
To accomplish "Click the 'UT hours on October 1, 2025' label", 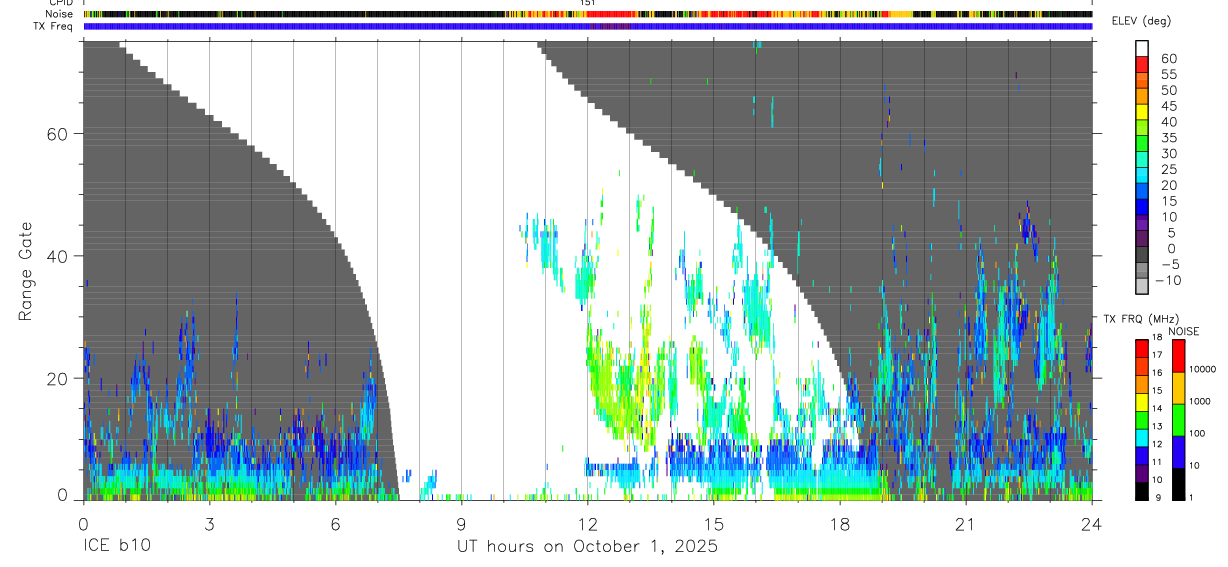I will point(587,547).
